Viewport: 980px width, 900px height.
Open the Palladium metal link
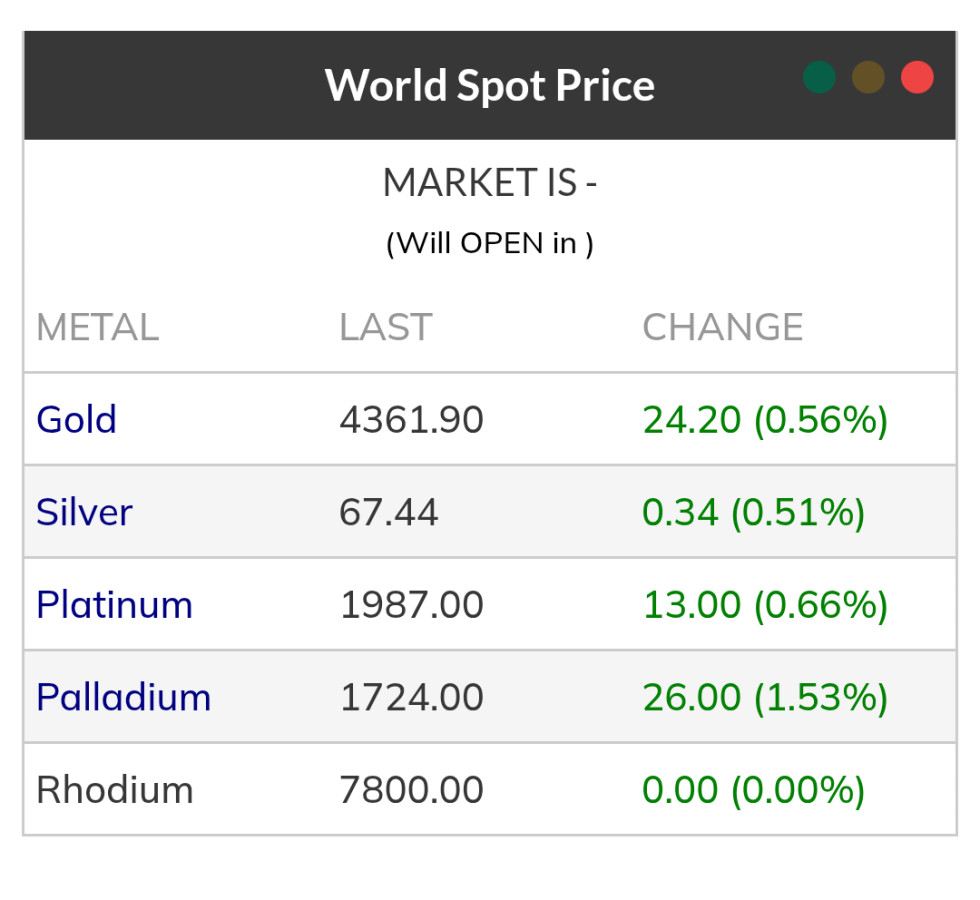pyautogui.click(x=123, y=698)
